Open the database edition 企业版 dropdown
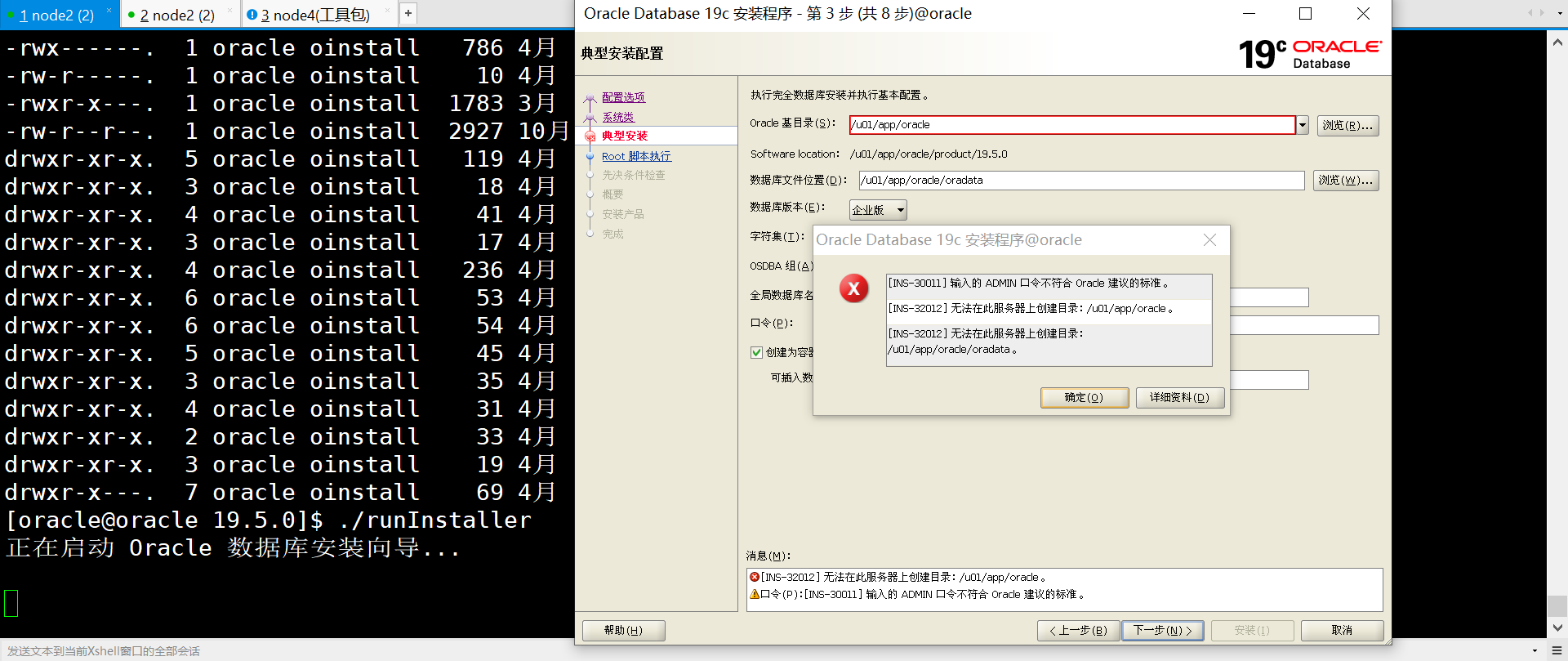The height and width of the screenshot is (661, 1568). 878,210
